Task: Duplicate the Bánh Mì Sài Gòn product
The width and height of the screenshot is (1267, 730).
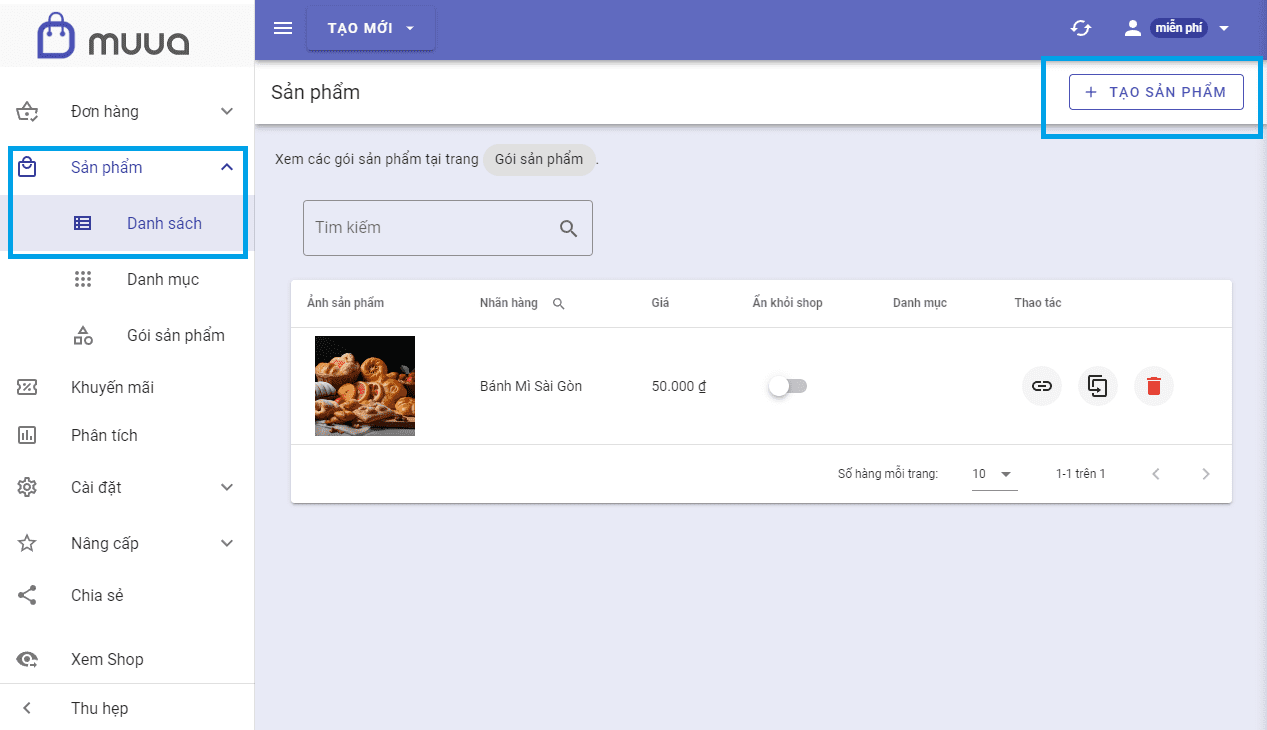Action: tap(1098, 386)
